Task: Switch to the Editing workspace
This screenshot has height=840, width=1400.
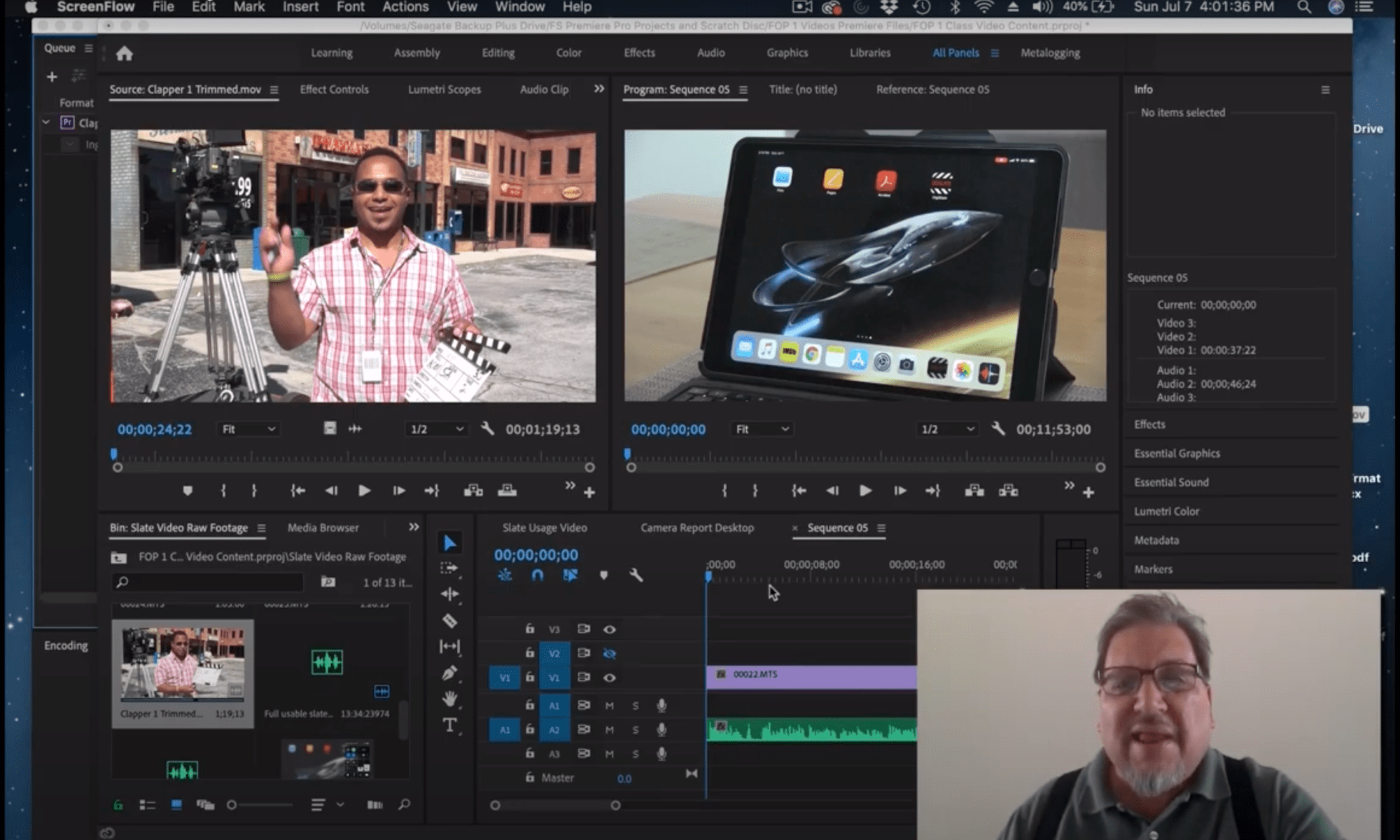Action: click(498, 53)
